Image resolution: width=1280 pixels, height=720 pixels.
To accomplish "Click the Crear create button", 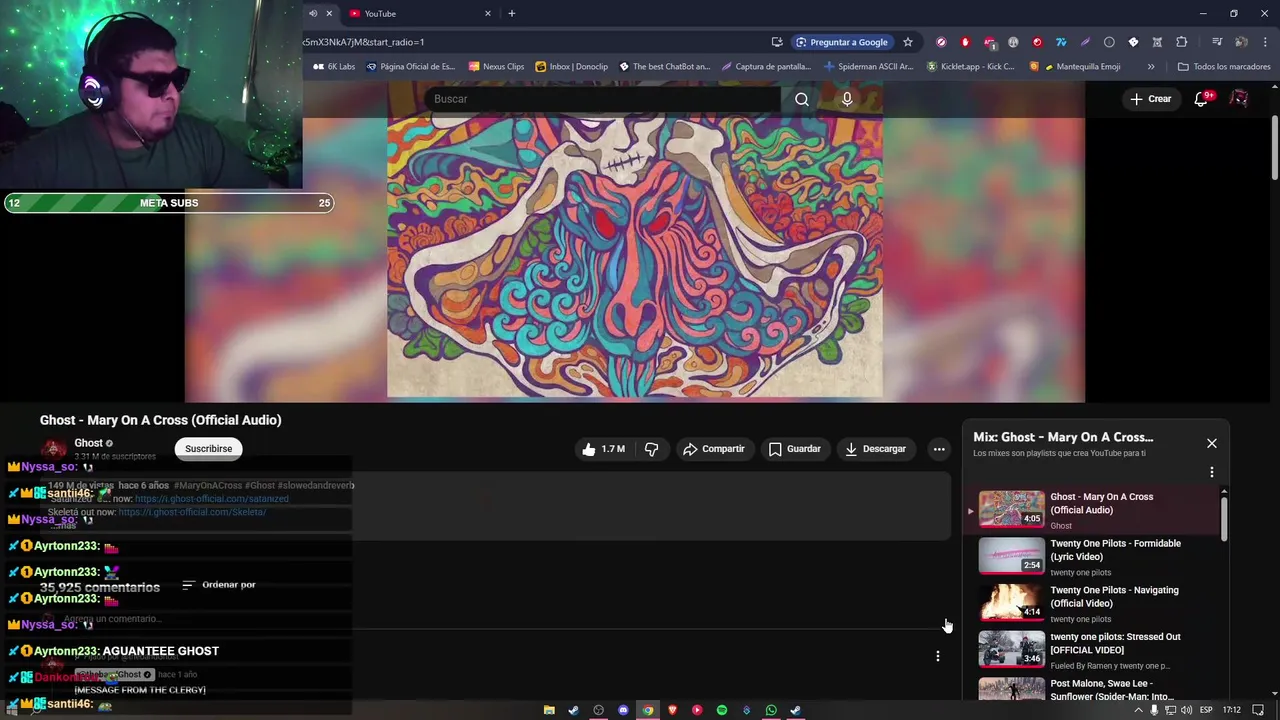I will pos(1150,99).
